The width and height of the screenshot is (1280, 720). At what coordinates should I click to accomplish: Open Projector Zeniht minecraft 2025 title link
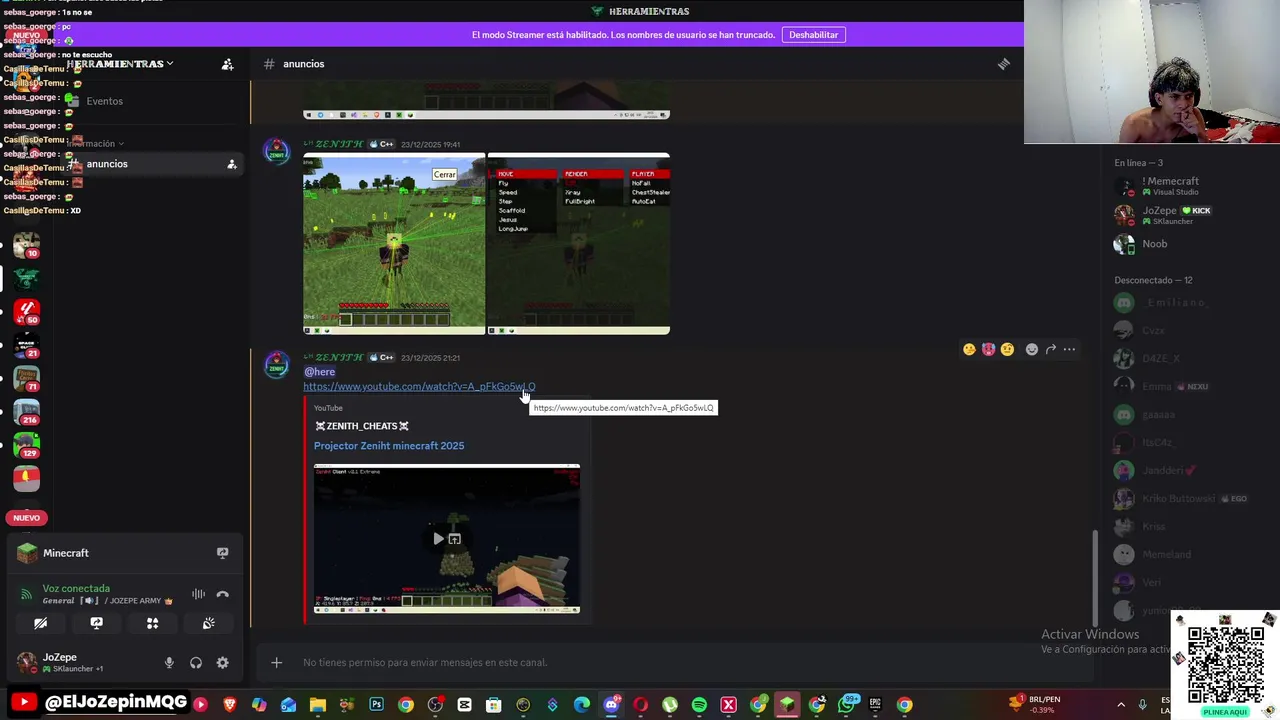389,446
